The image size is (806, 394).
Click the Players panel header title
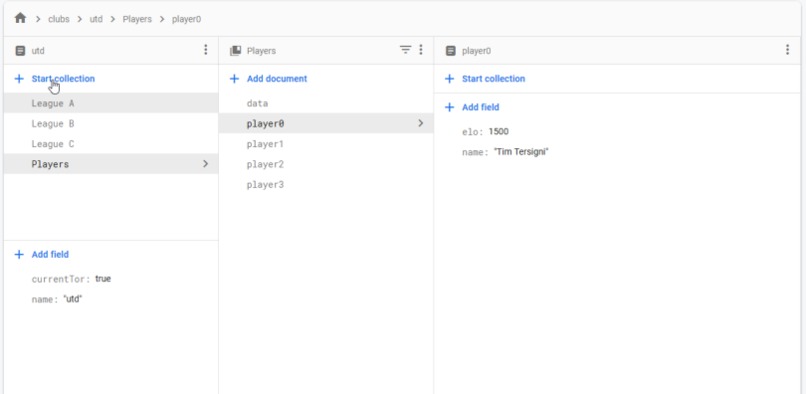pos(261,50)
